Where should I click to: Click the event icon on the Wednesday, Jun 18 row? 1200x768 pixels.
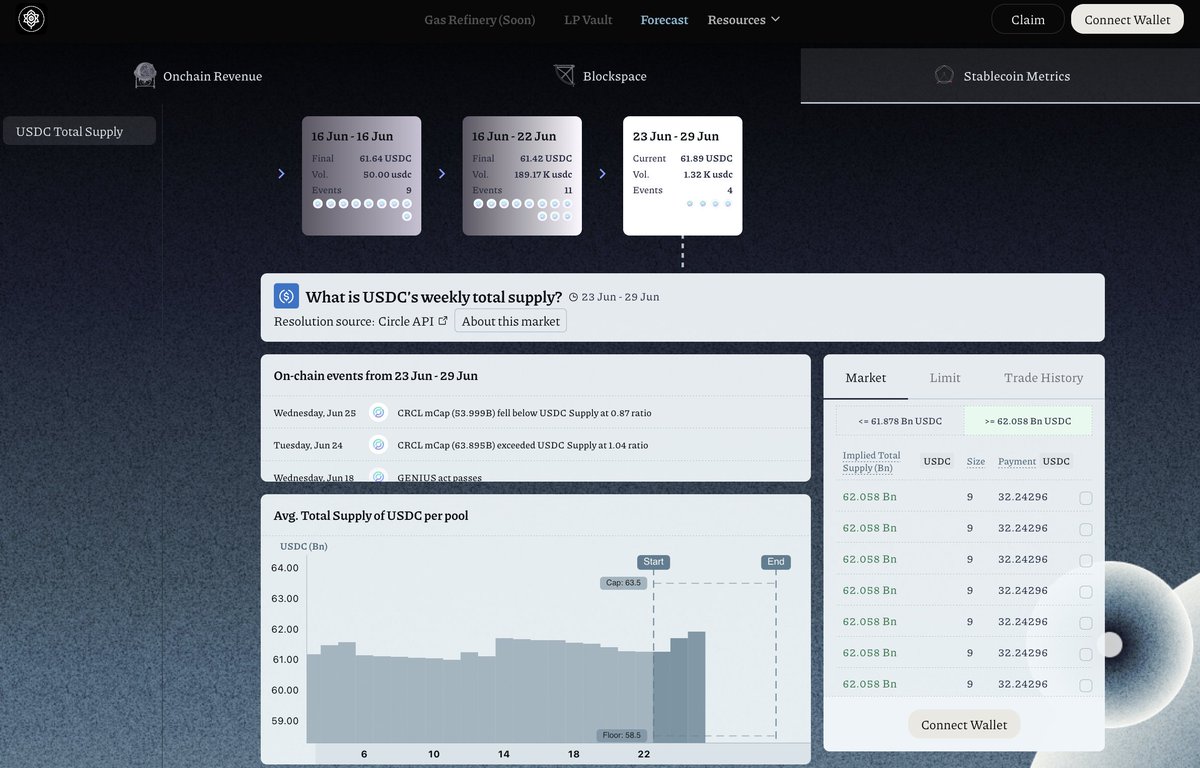pos(378,477)
